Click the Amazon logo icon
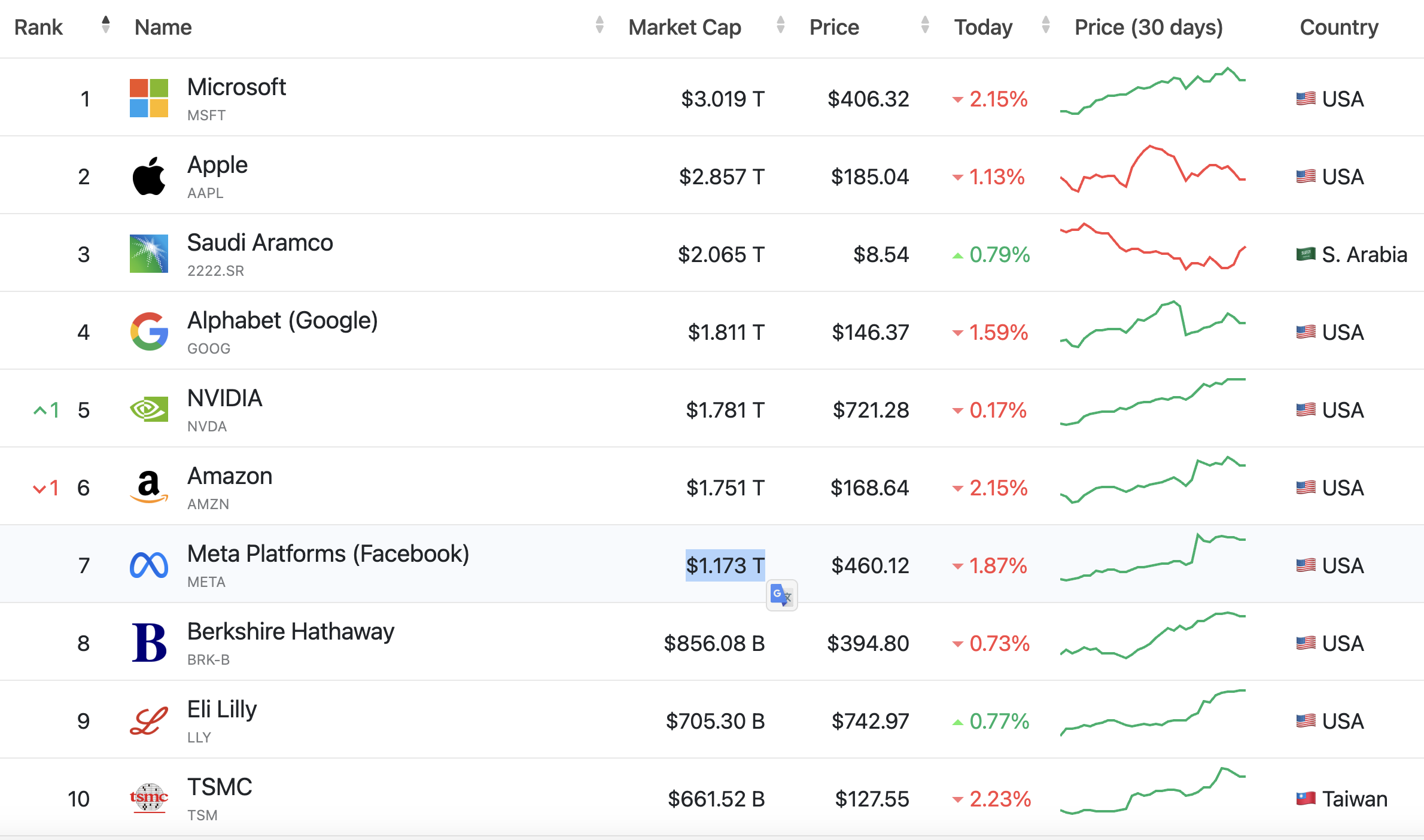 click(x=149, y=487)
